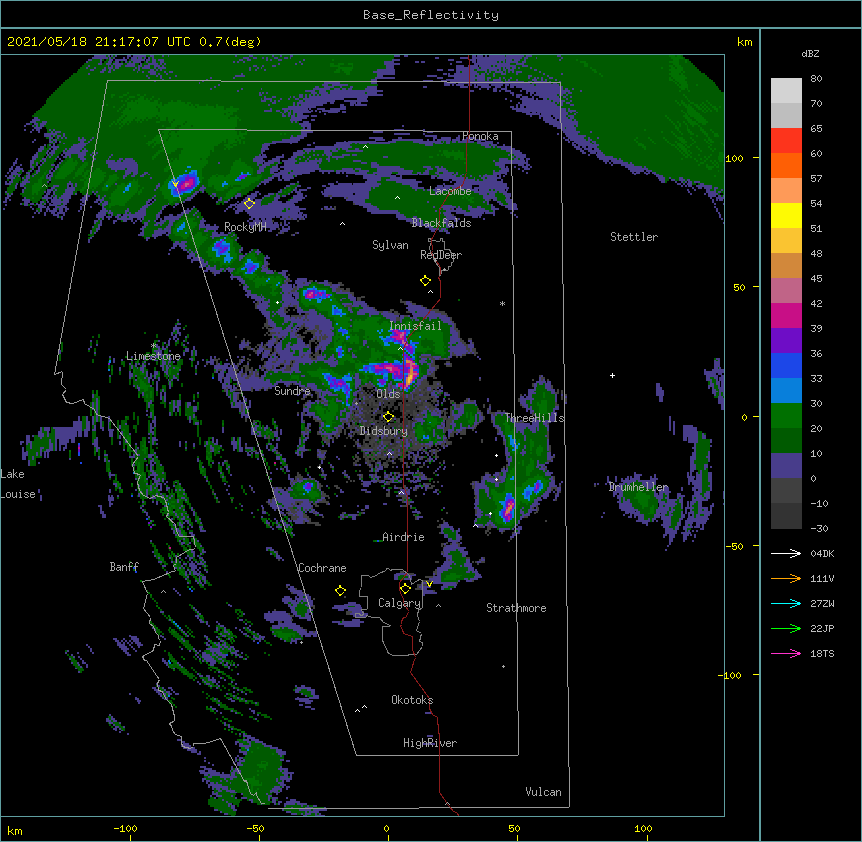Click the -50 tick on the bottom horizontal axis
This screenshot has width=862, height=842.
(x=255, y=828)
